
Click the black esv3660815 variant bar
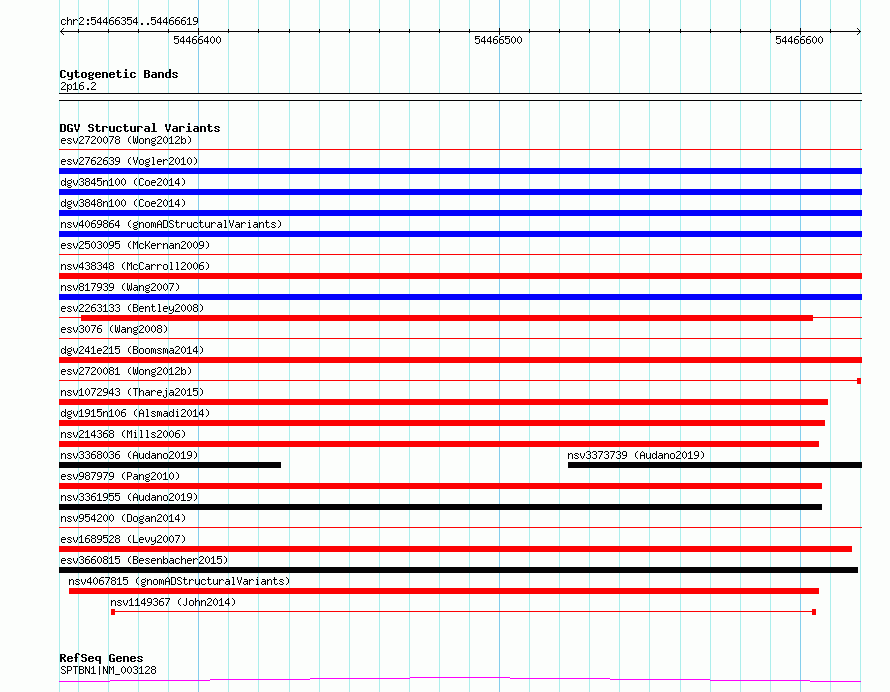click(x=459, y=570)
